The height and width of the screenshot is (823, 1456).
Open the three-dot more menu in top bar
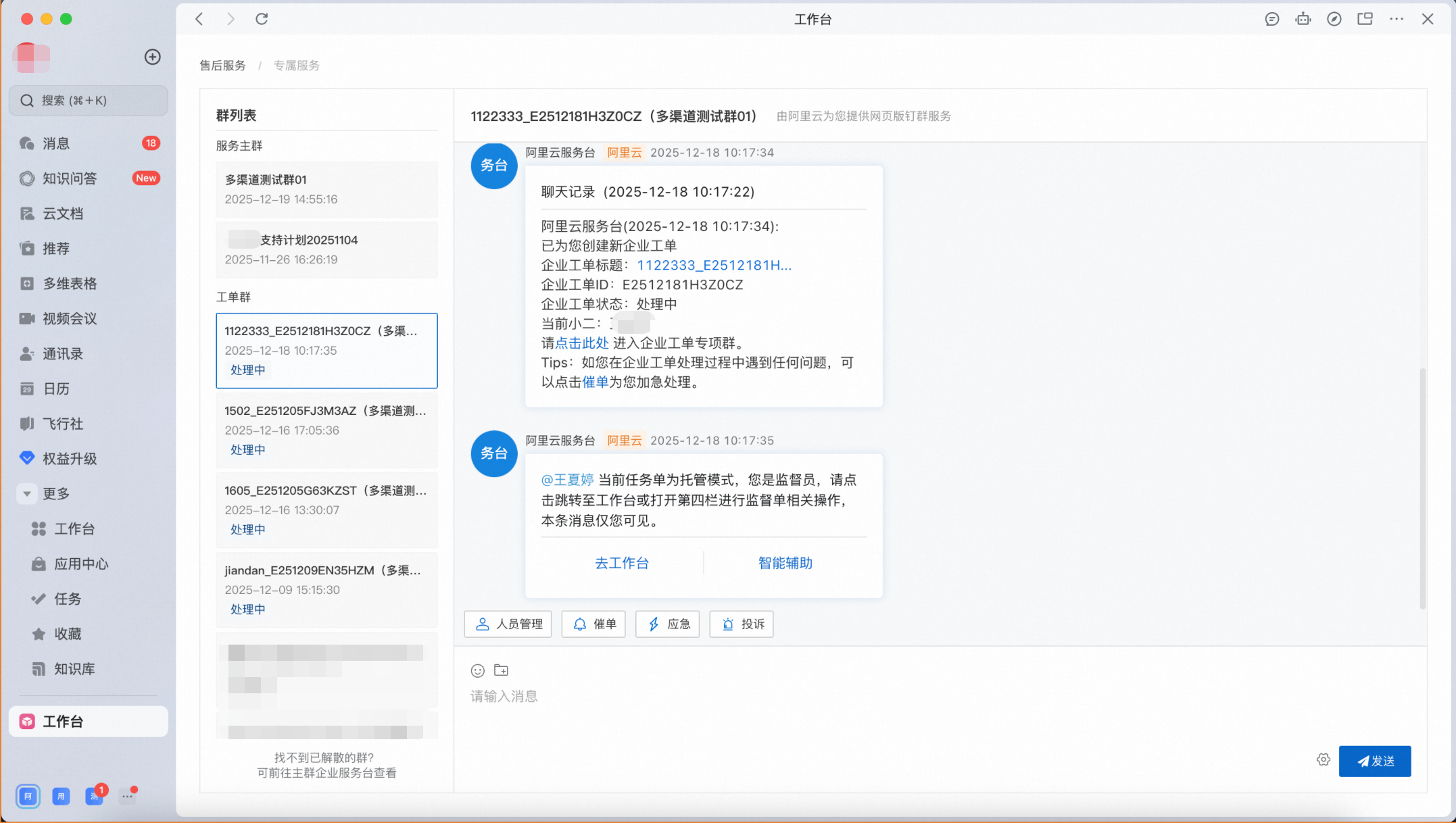(x=1397, y=19)
